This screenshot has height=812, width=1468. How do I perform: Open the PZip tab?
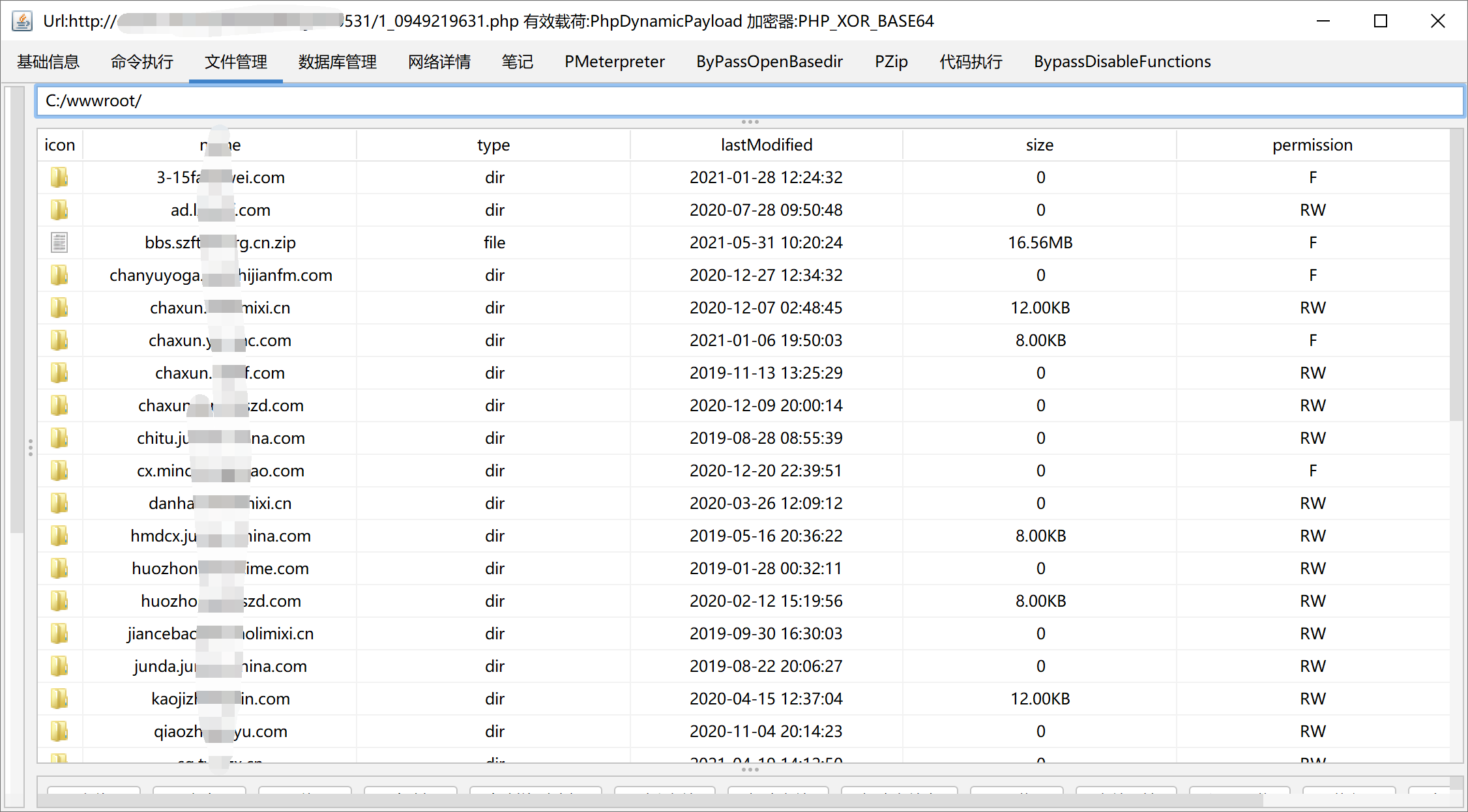pyautogui.click(x=891, y=62)
